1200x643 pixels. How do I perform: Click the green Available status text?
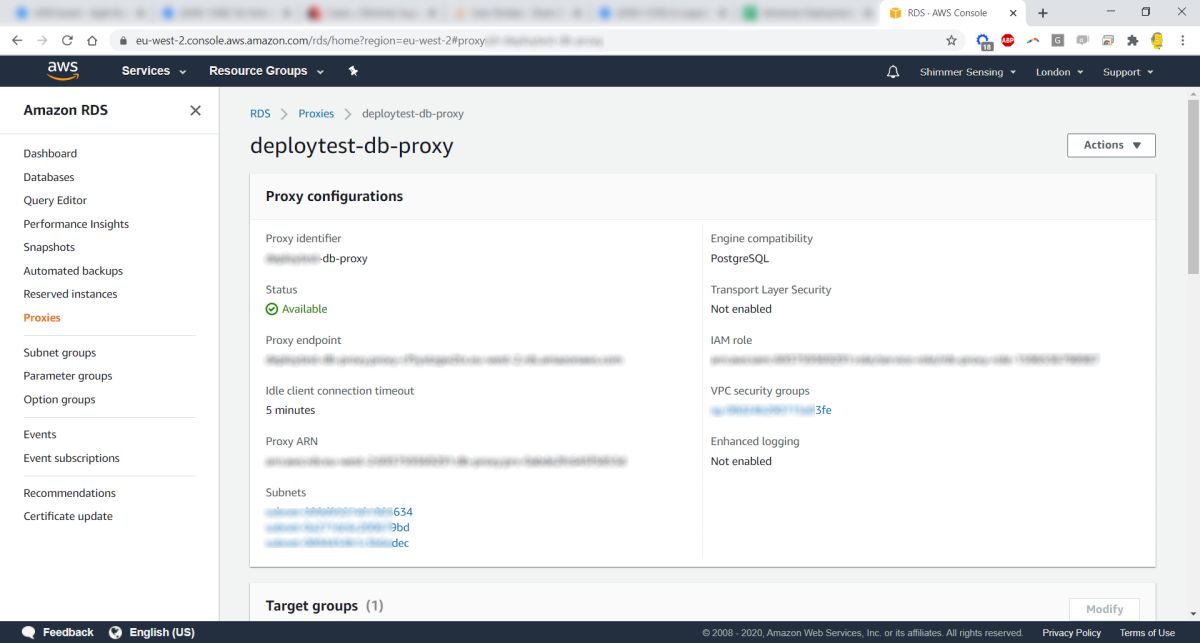pyautogui.click(x=304, y=309)
